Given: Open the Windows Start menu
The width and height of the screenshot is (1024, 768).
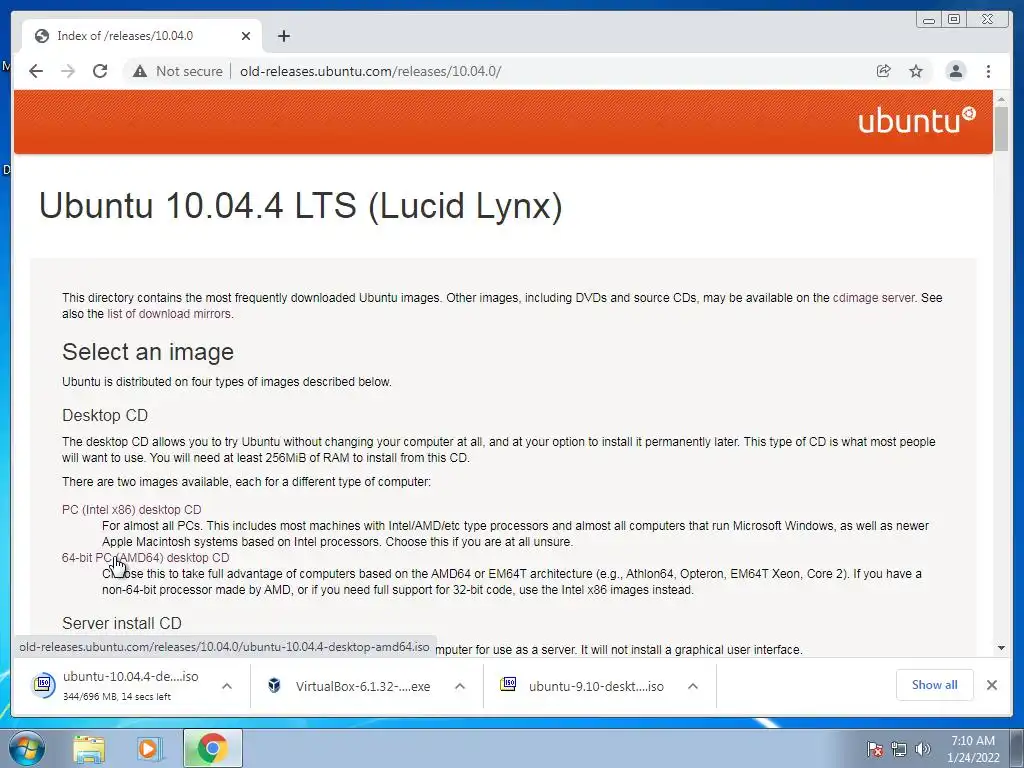Looking at the screenshot, I should [x=26, y=748].
